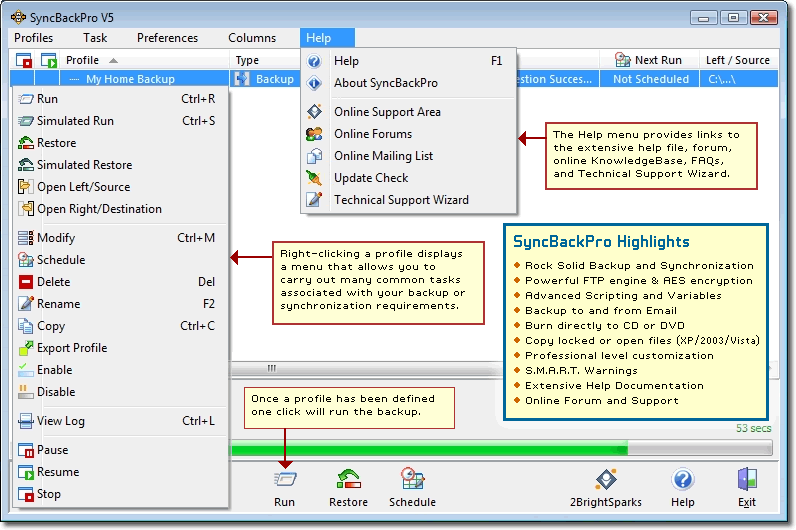The width and height of the screenshot is (796, 530).
Task: Open the Preferences menu
Action: [168, 38]
